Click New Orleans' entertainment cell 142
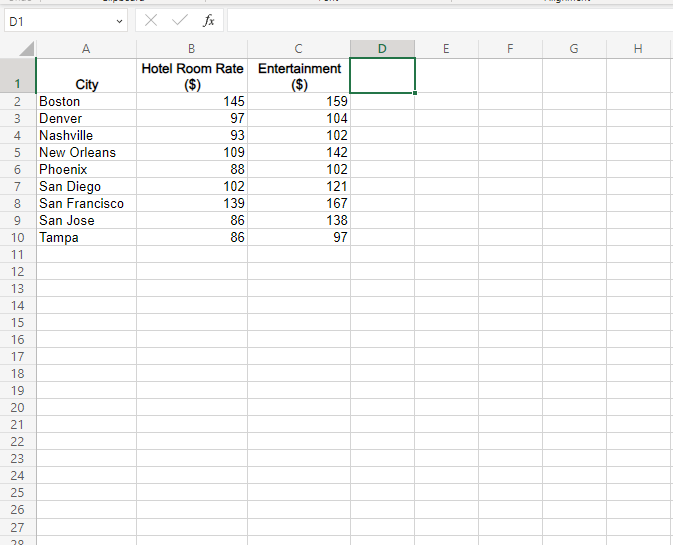The image size is (673, 545). pos(299,152)
